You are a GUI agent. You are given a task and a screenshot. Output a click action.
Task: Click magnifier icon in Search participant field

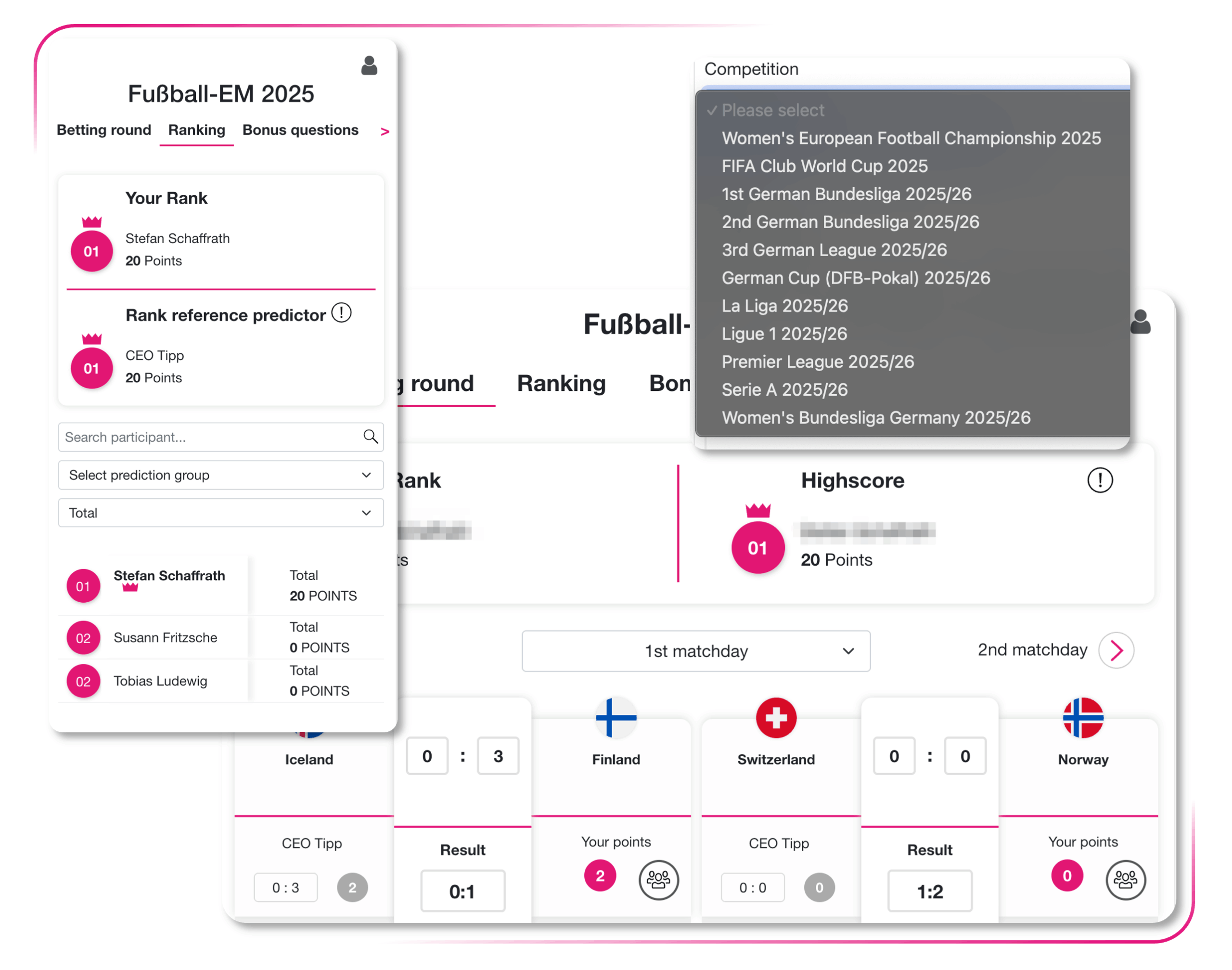(370, 437)
